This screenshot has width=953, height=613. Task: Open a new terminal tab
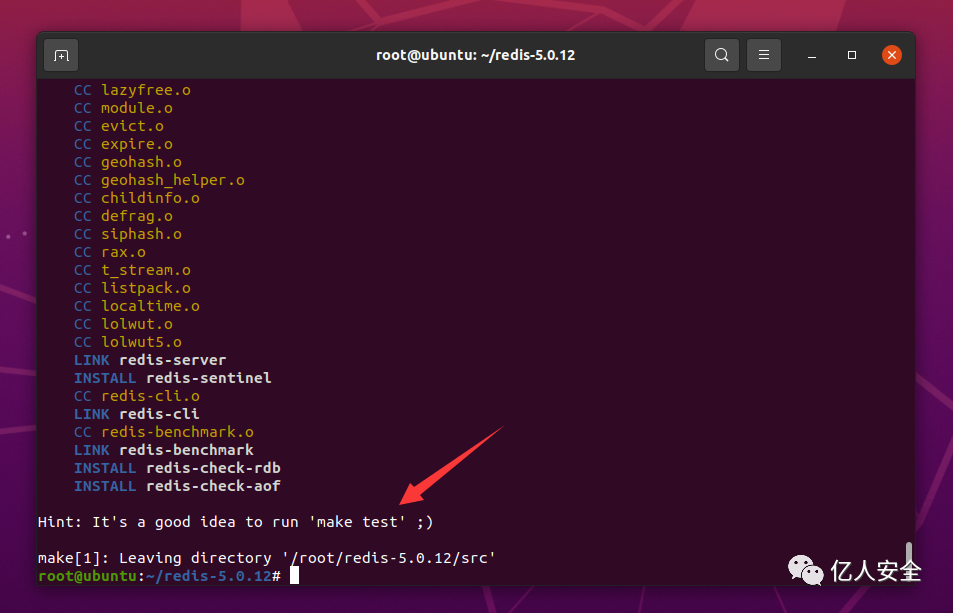(61, 55)
